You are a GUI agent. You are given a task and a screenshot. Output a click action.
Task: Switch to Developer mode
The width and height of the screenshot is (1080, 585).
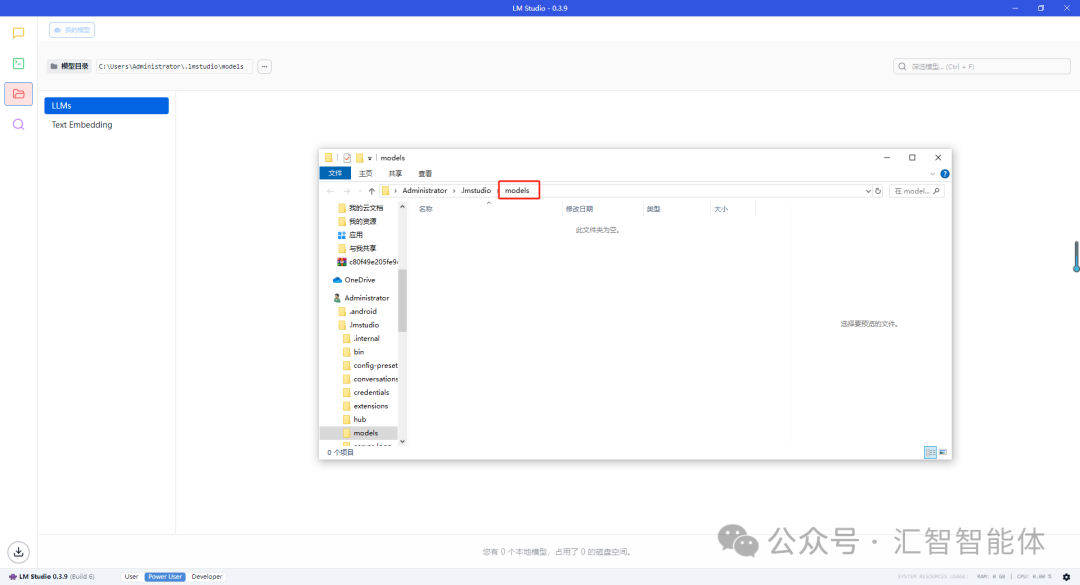[207, 577]
